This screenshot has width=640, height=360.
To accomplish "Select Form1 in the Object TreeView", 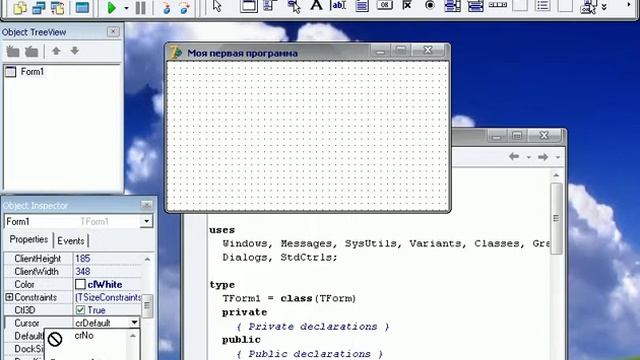I will (32, 72).
